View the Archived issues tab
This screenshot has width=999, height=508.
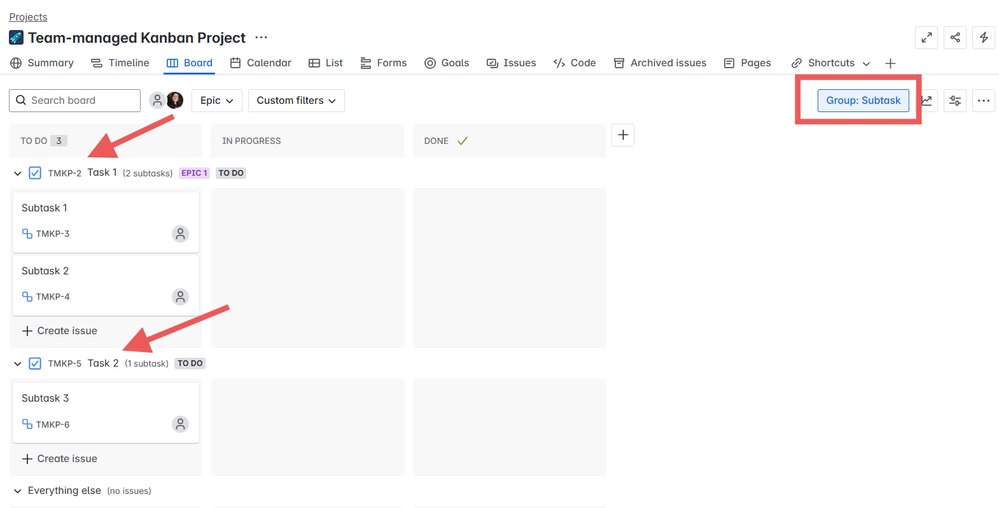pyautogui.click(x=660, y=63)
